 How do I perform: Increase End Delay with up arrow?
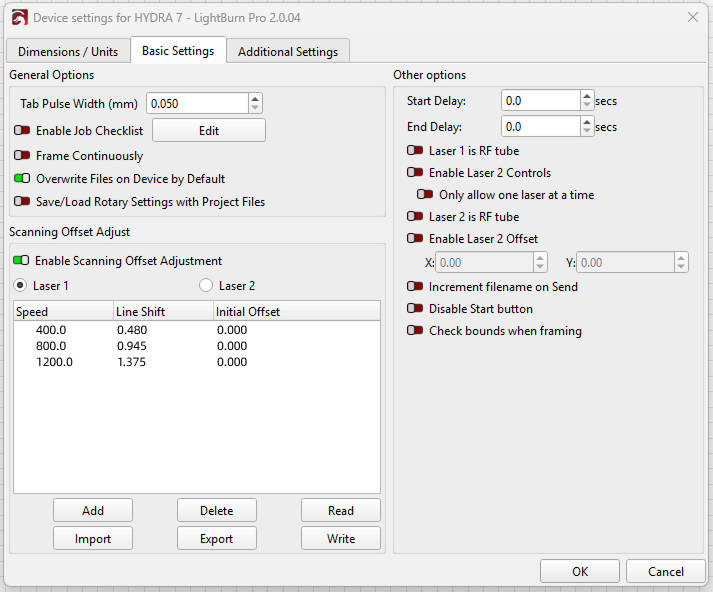click(x=587, y=122)
